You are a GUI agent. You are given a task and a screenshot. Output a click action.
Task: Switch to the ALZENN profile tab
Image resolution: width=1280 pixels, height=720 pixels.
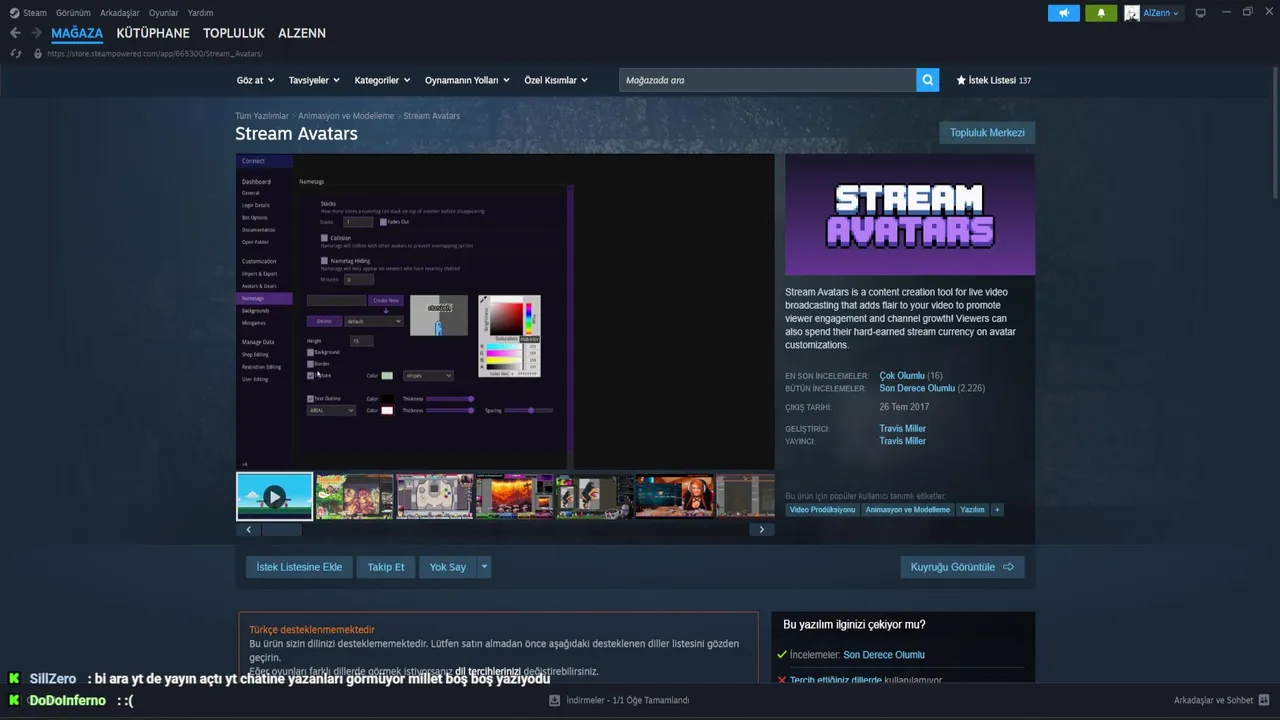pos(302,33)
